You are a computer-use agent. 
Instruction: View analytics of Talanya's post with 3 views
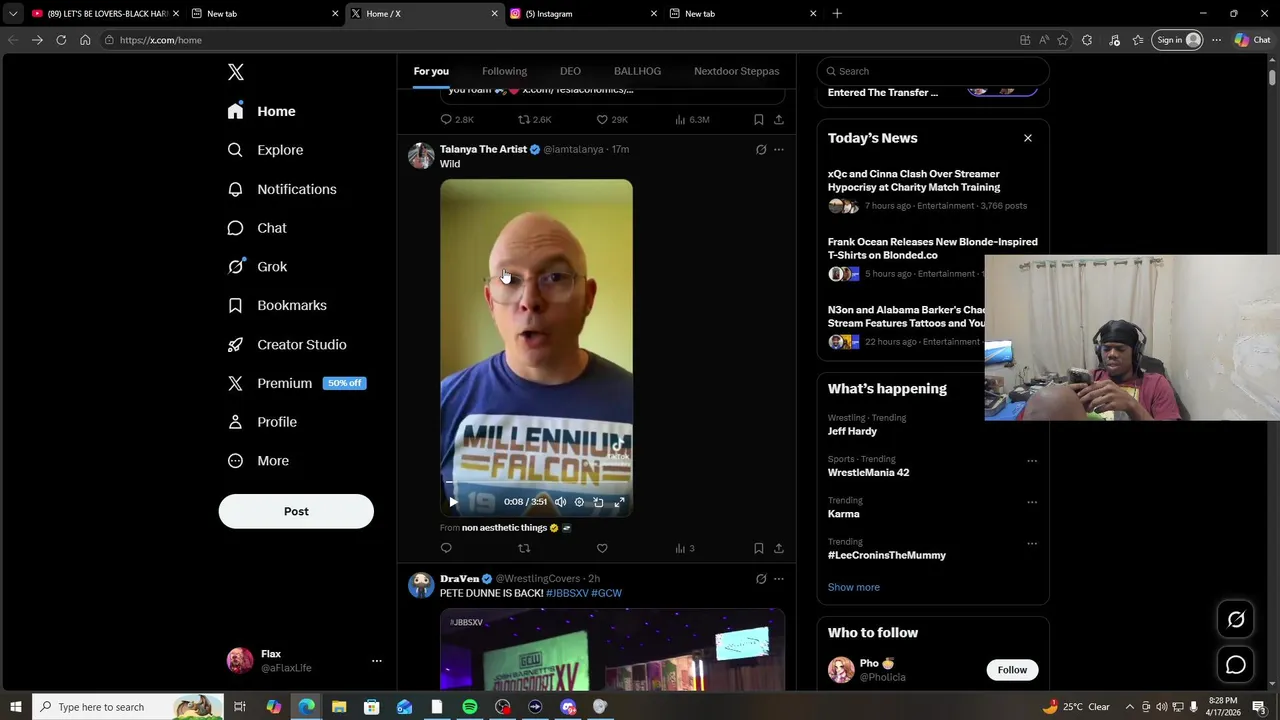click(684, 548)
